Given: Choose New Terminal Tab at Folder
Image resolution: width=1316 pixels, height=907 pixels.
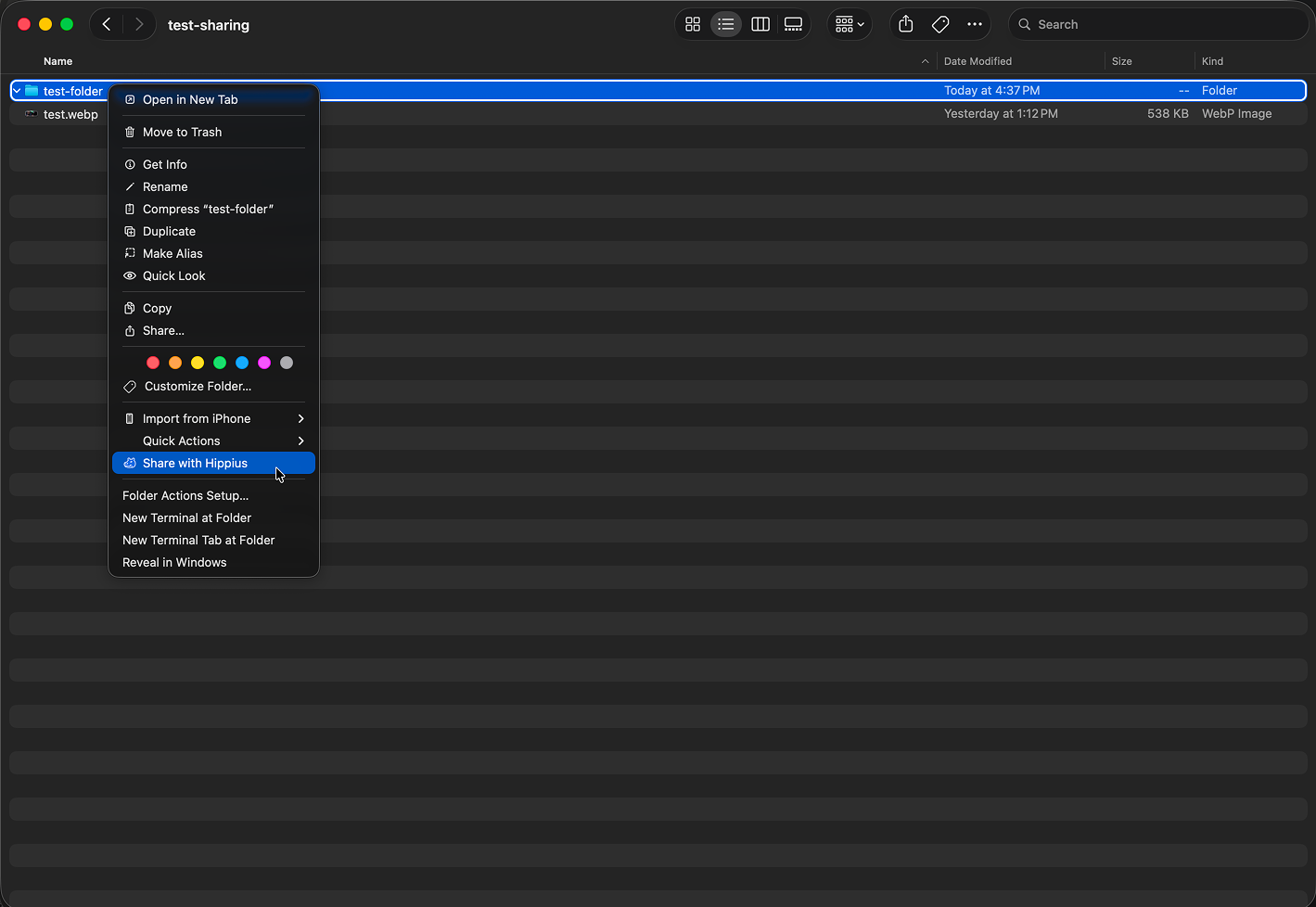Looking at the screenshot, I should tap(213, 540).
